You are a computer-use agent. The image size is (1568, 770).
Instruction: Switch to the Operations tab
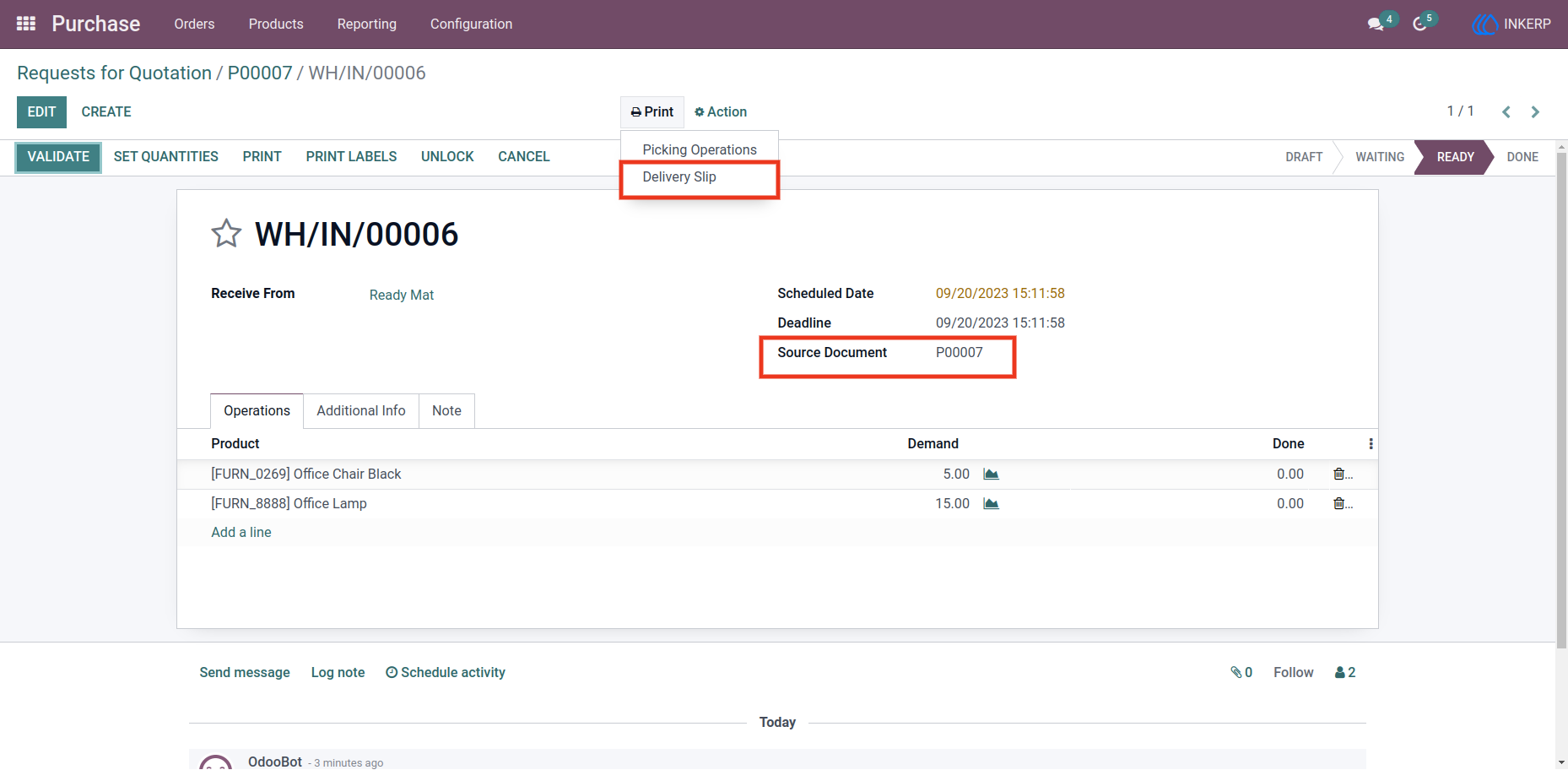pos(257,411)
